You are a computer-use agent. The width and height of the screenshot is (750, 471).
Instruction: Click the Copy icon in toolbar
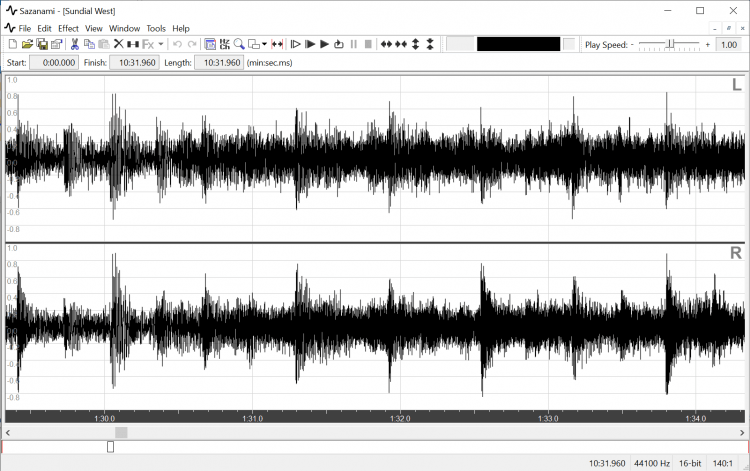[x=89, y=44]
